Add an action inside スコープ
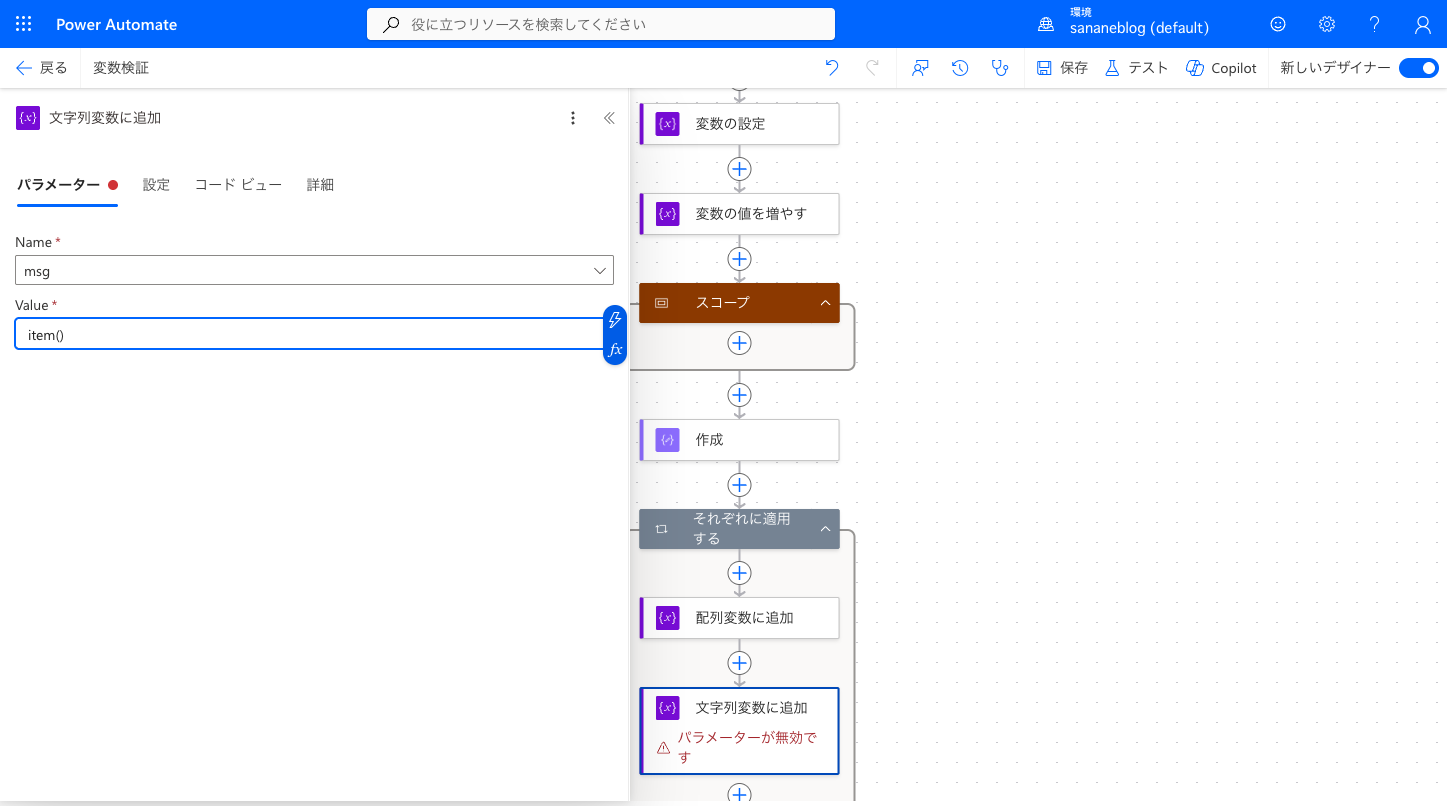The image size is (1447, 806). [739, 343]
